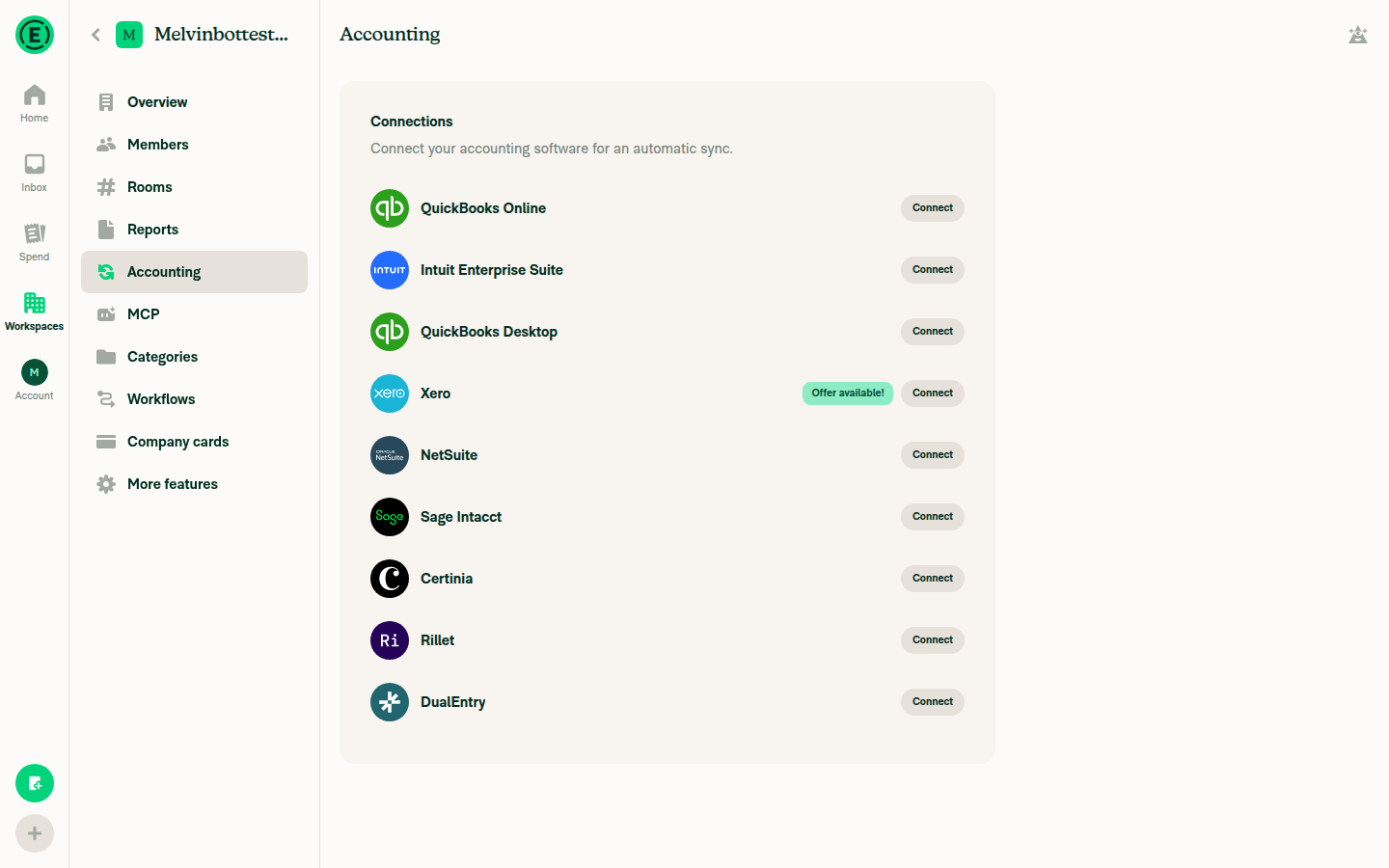Click the DualEntry label
This screenshot has width=1389, height=868.
[453, 702]
